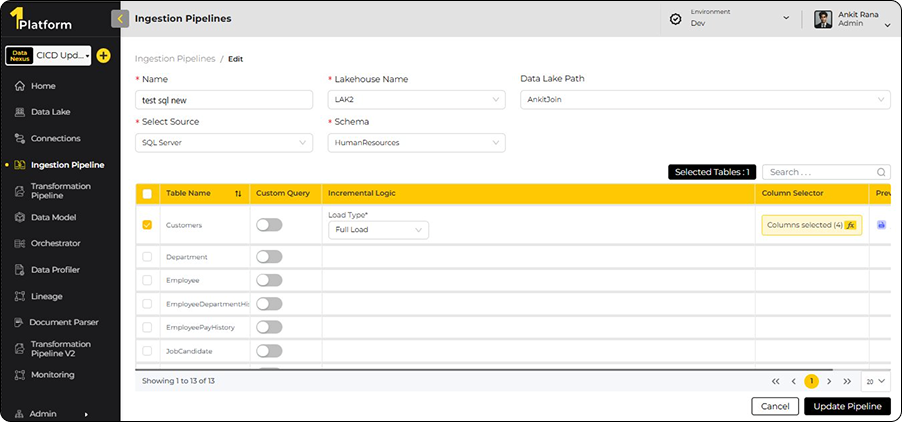
Task: Navigate to Orchestrator in the sidebar
Action: click(x=56, y=243)
